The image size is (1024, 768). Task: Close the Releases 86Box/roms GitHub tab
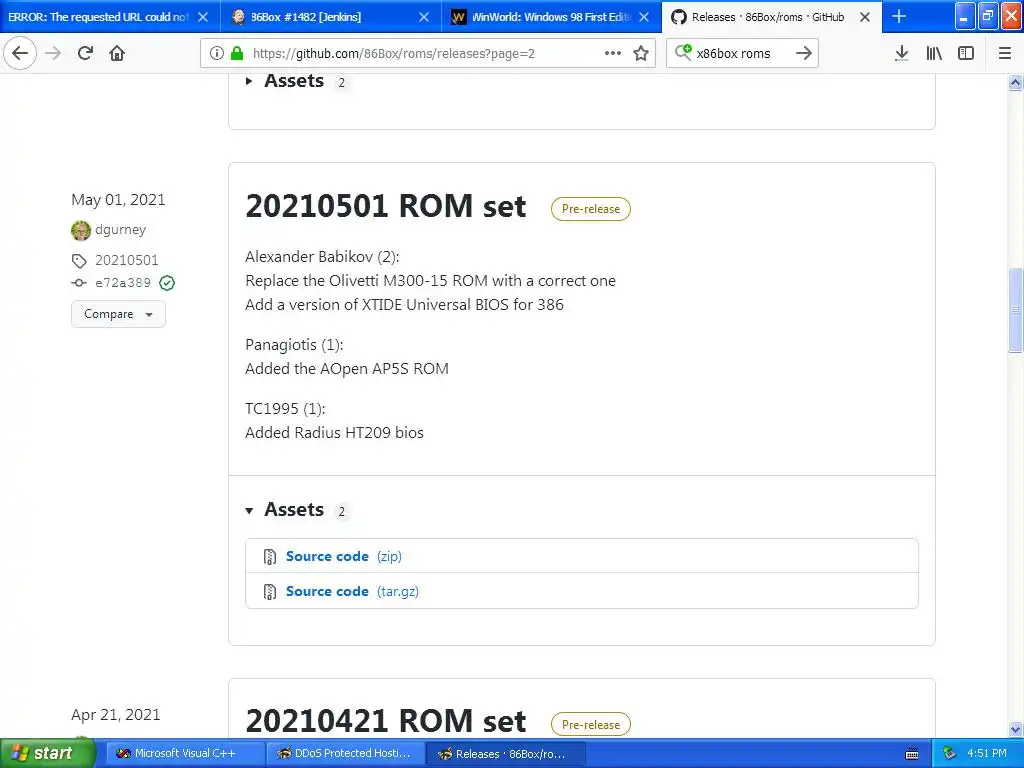coord(865,17)
